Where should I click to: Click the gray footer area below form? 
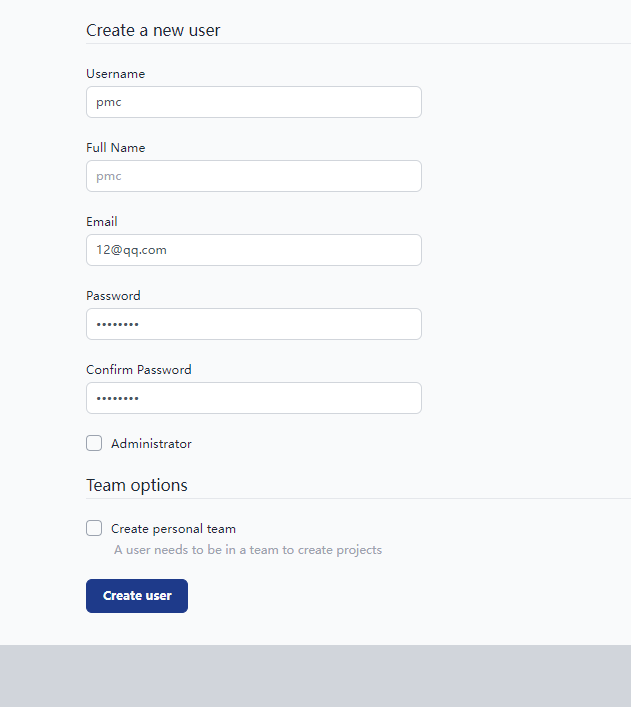[315, 676]
